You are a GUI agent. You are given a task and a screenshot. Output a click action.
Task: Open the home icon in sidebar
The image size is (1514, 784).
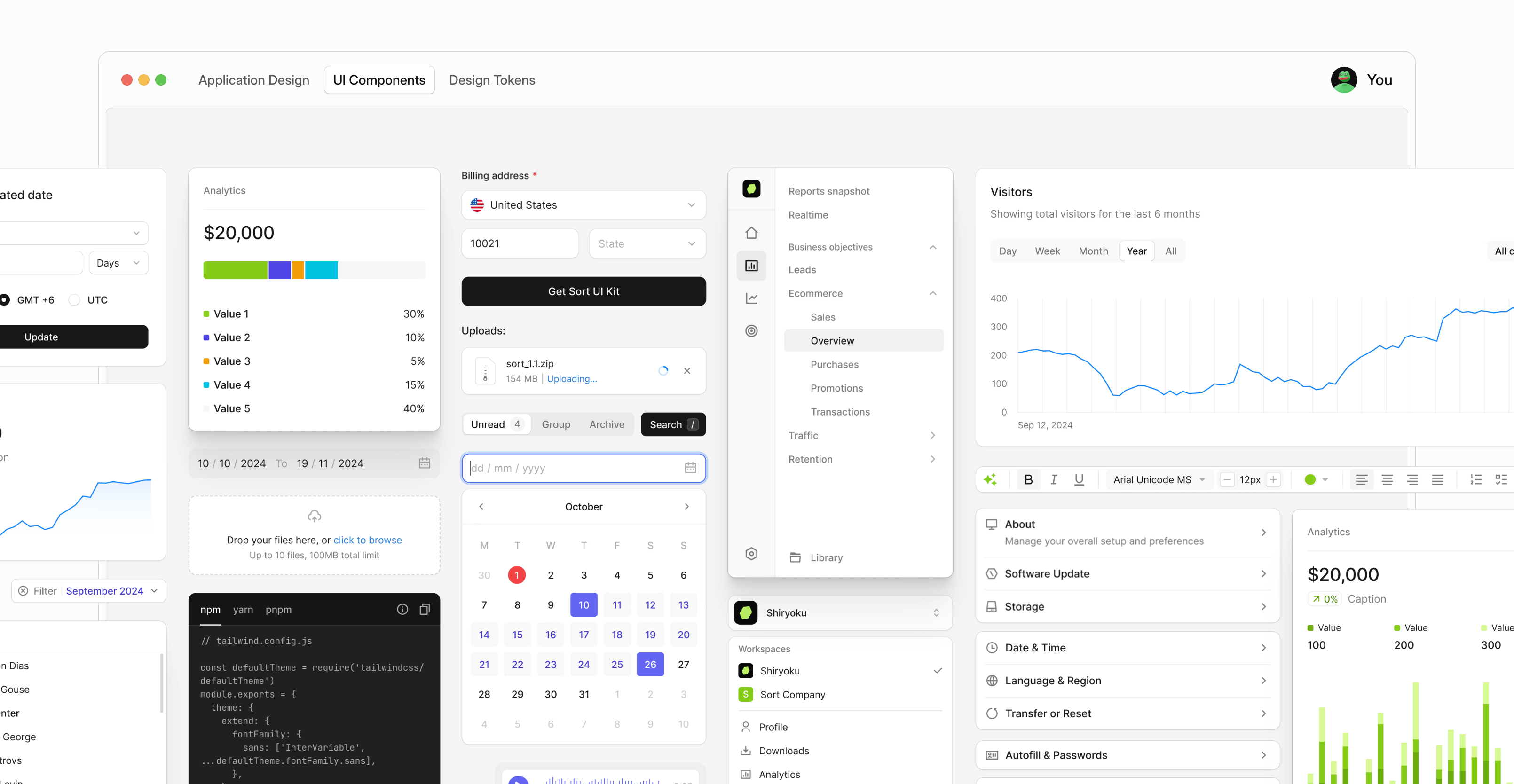[751, 233]
